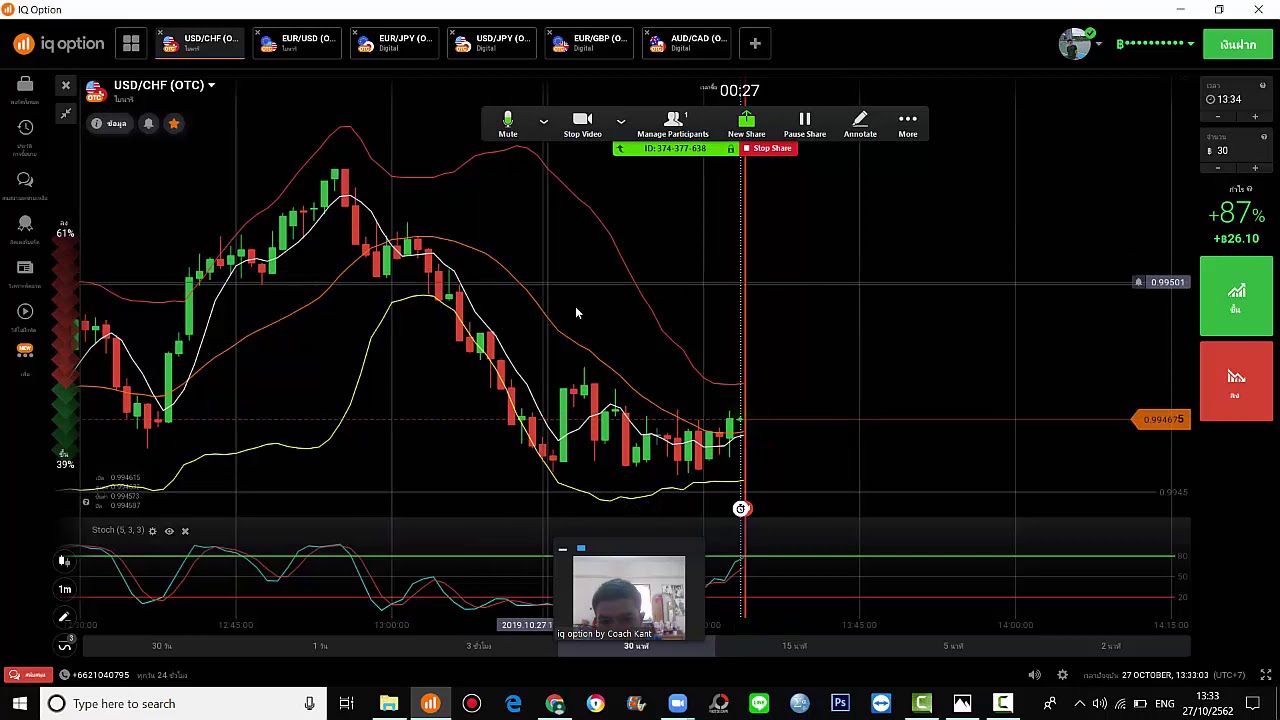Toggle fullscreen icon in bottom right
The width and height of the screenshot is (1280, 720).
tap(1265, 675)
